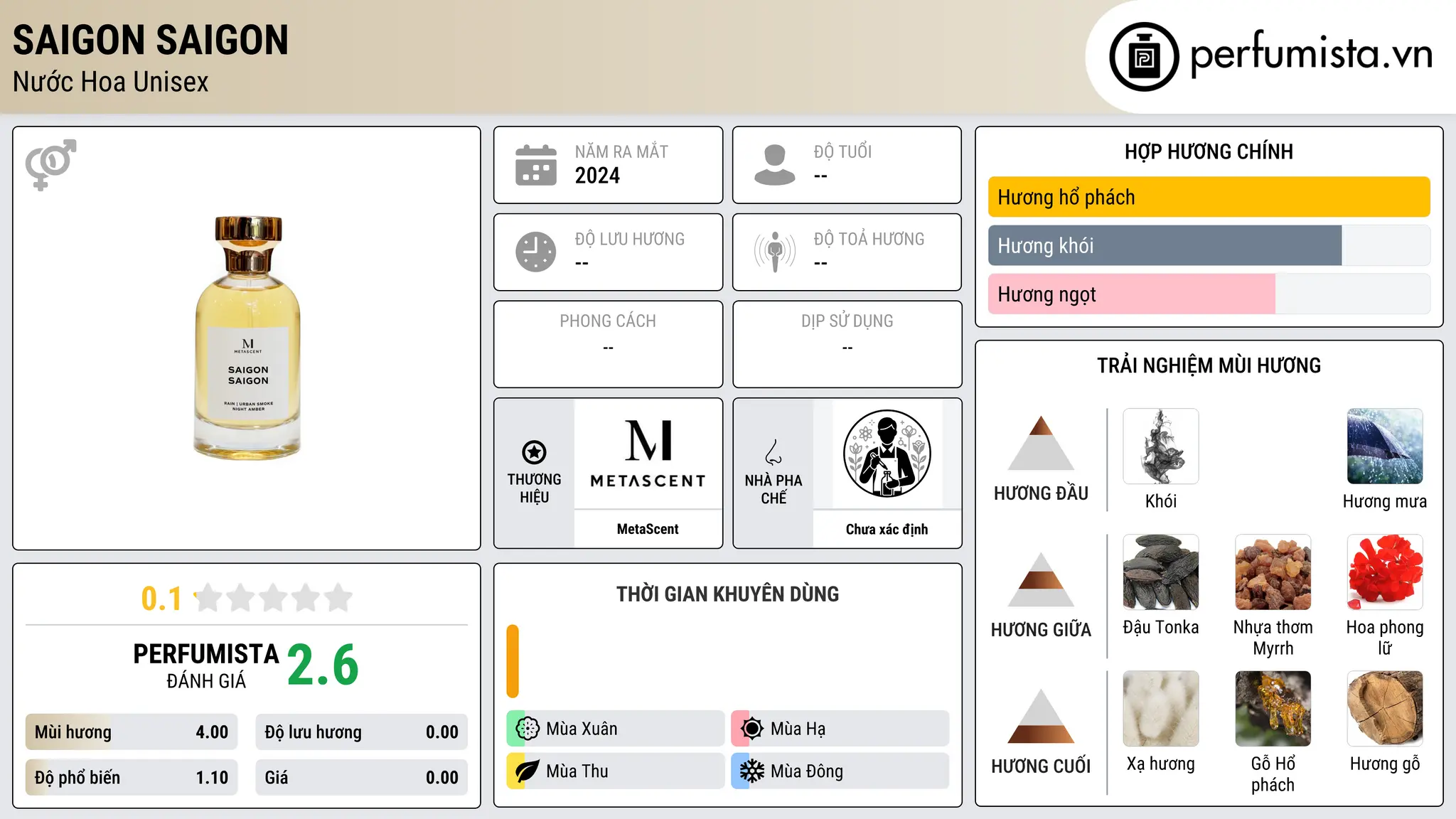Open the Hương gỗ note image
The image size is (1456, 819).
[1385, 709]
